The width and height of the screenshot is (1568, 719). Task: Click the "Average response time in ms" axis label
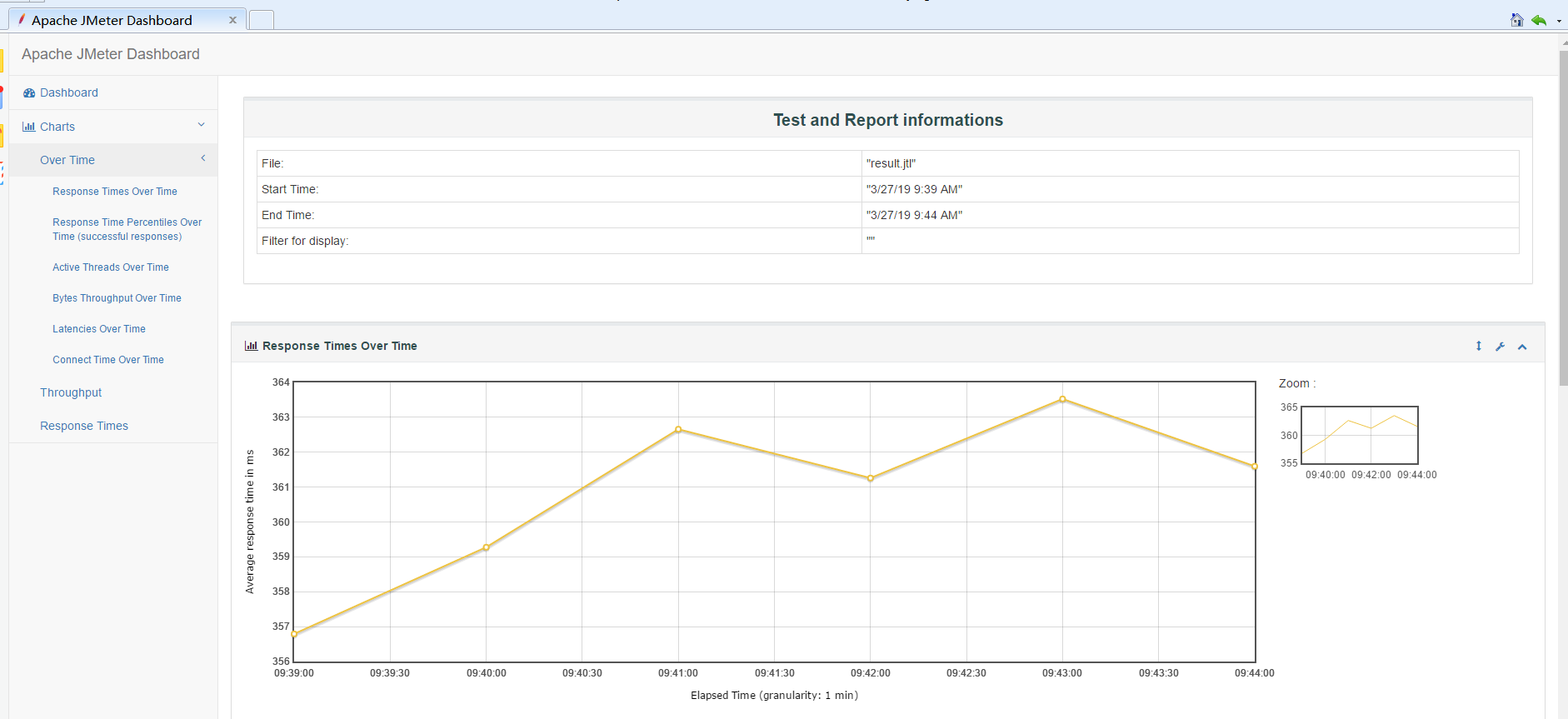(x=249, y=522)
